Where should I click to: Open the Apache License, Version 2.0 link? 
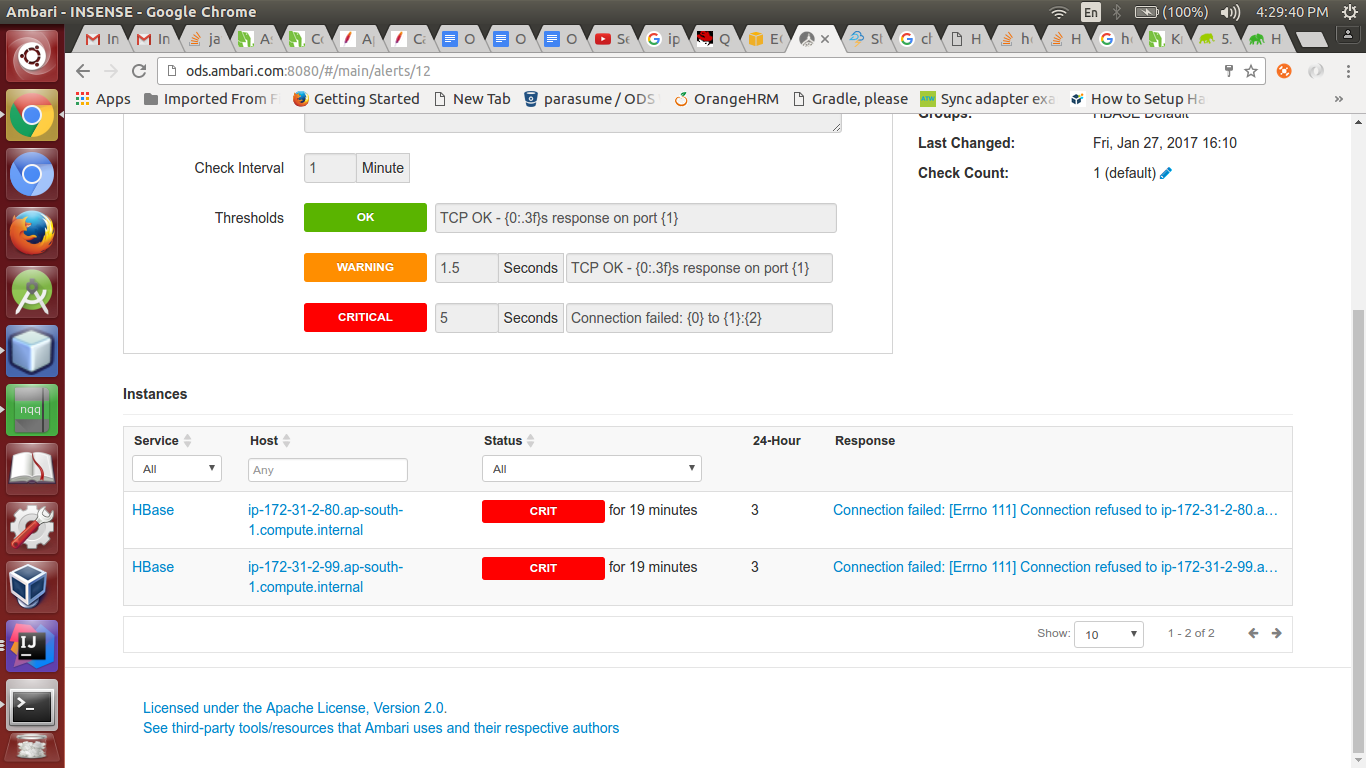tap(295, 708)
